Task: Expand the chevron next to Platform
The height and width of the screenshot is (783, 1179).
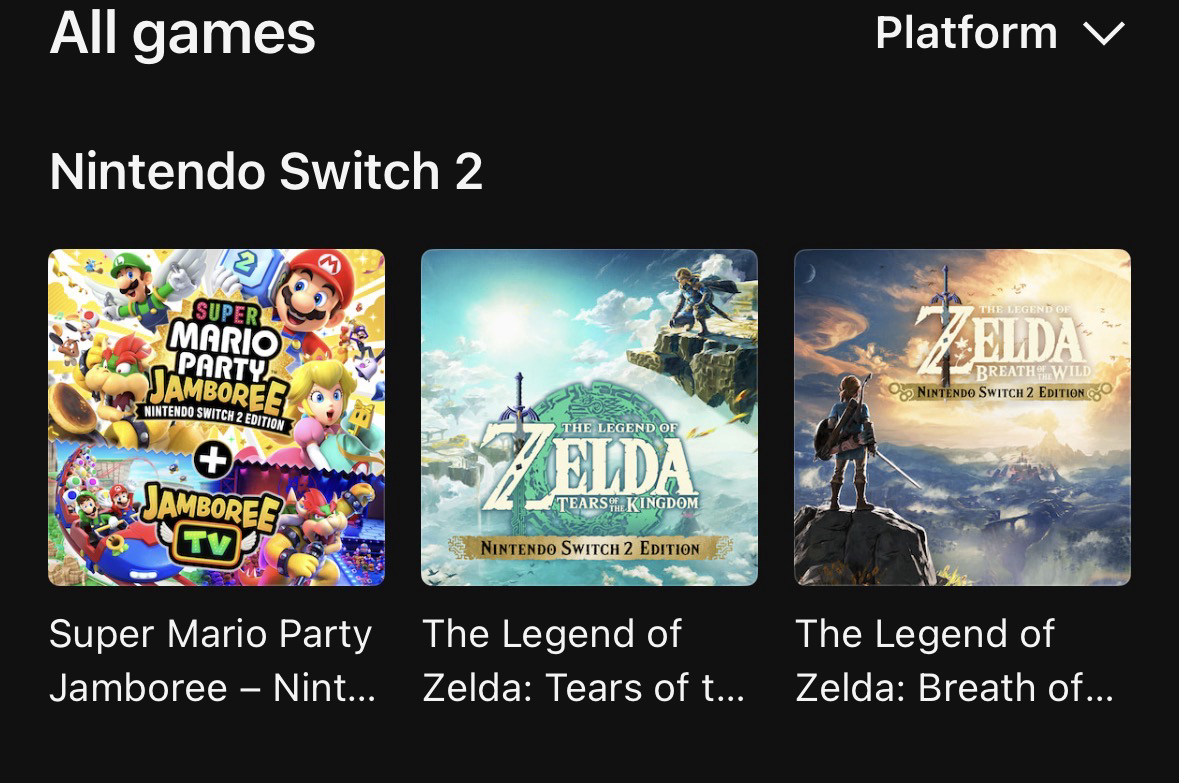Action: pyautogui.click(x=1104, y=35)
